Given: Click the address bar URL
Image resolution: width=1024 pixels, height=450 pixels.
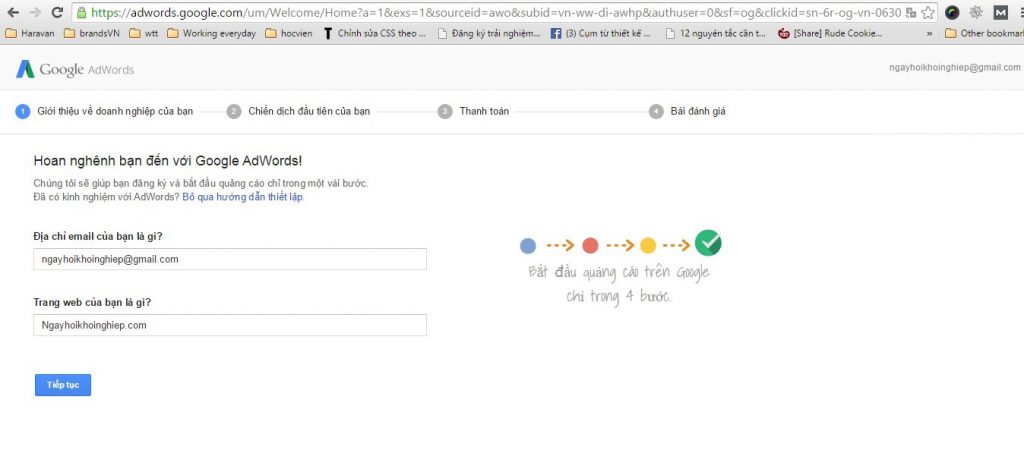Looking at the screenshot, I should pos(496,12).
